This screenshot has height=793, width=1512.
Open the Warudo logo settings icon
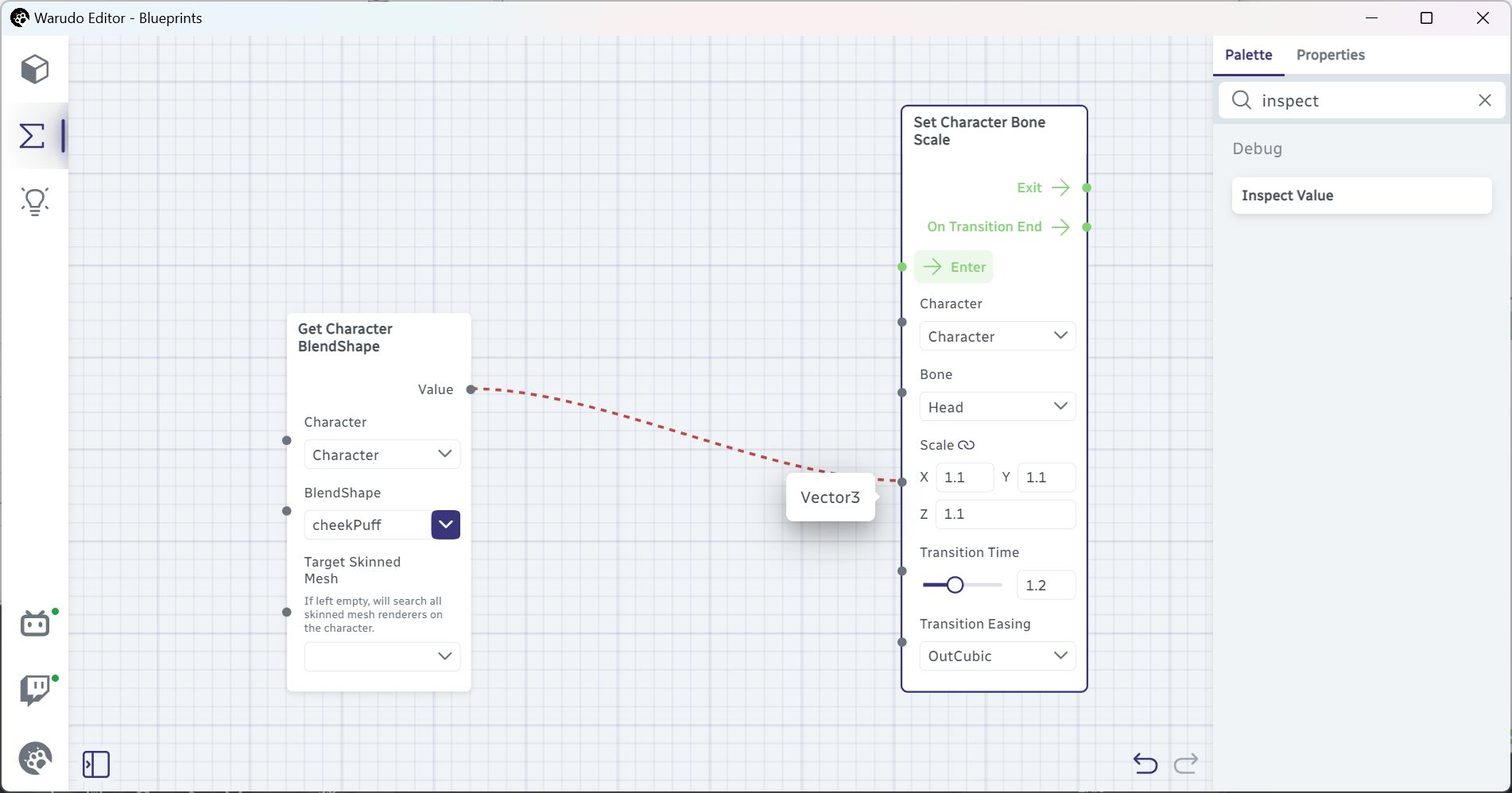[x=35, y=758]
